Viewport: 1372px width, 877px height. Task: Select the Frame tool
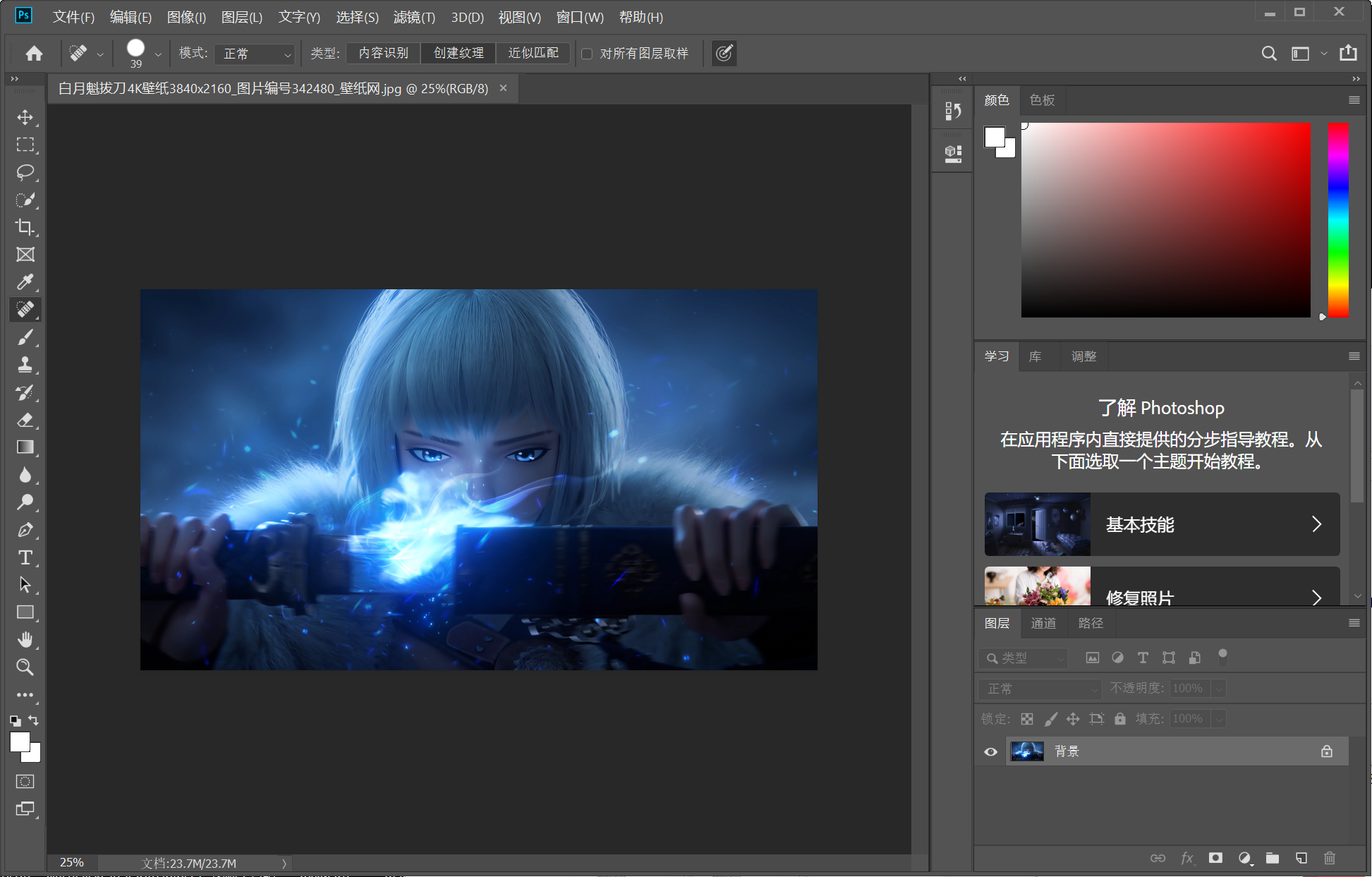[x=25, y=255]
